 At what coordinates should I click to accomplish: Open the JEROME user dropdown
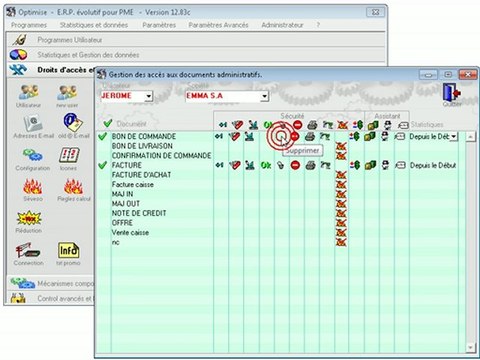click(x=149, y=96)
